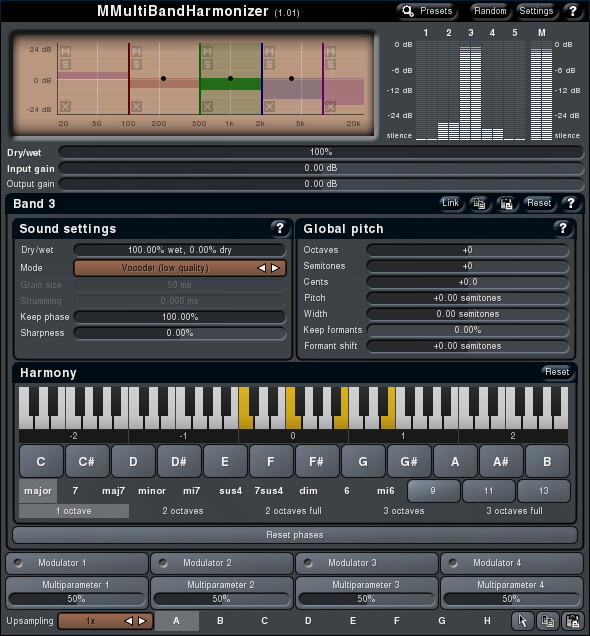Decrease Upsampling with left arrow

(x=129, y=621)
